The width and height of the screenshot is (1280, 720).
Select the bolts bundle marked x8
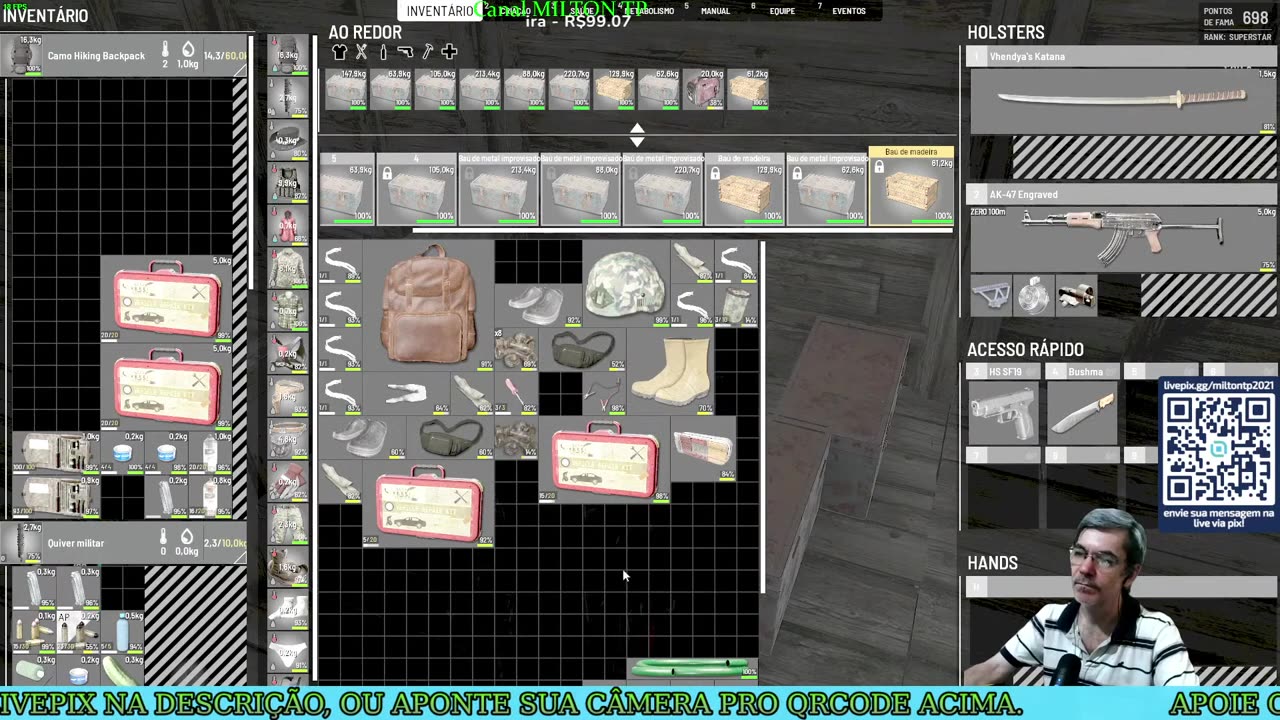[x=517, y=349]
